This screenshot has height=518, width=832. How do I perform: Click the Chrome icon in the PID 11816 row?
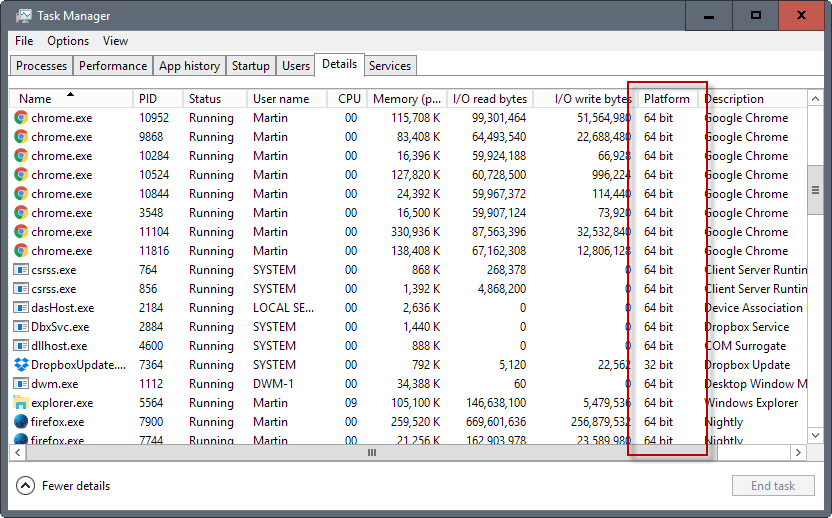(x=21, y=251)
